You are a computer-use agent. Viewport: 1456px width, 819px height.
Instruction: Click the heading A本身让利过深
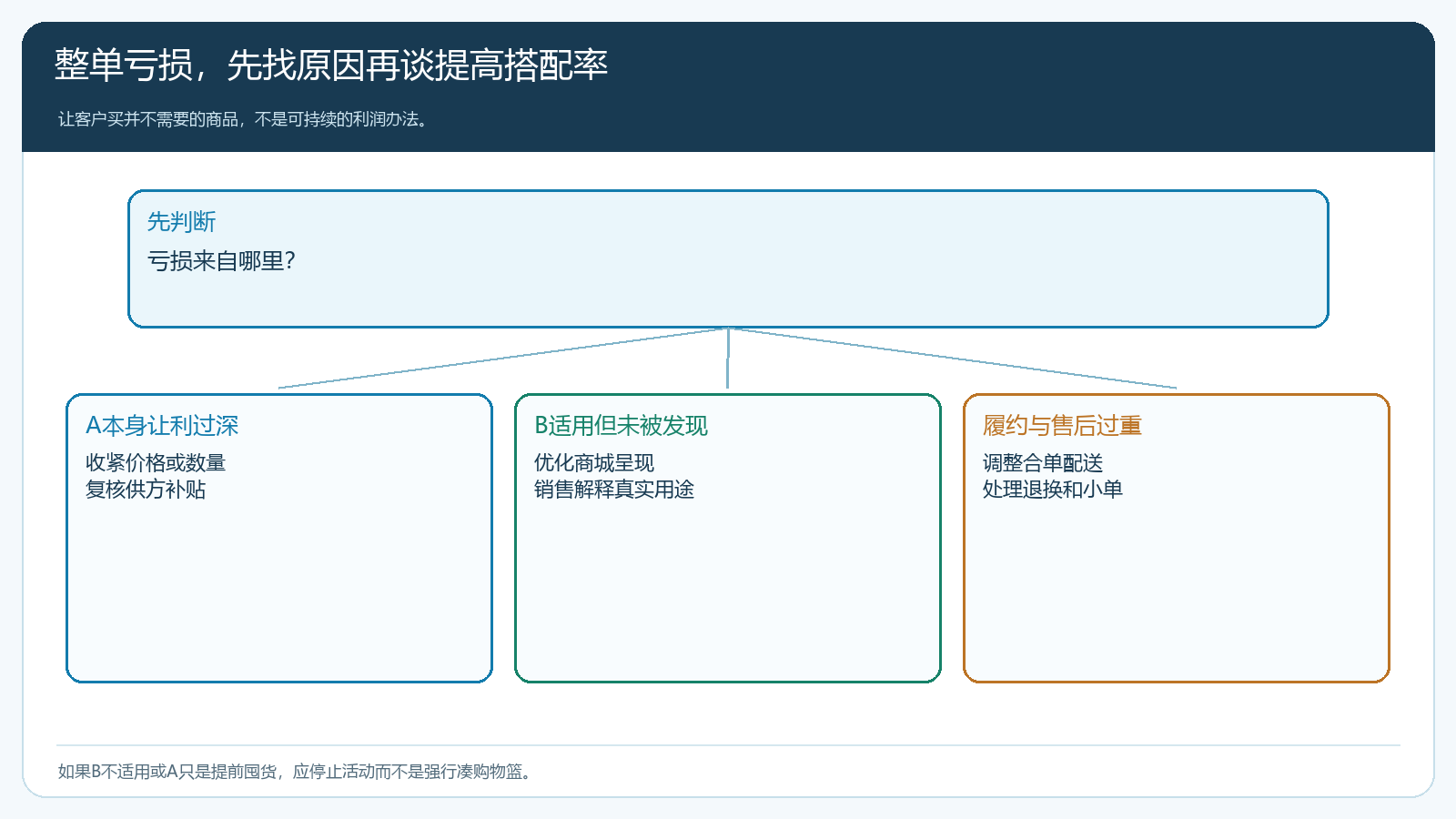[x=162, y=426]
